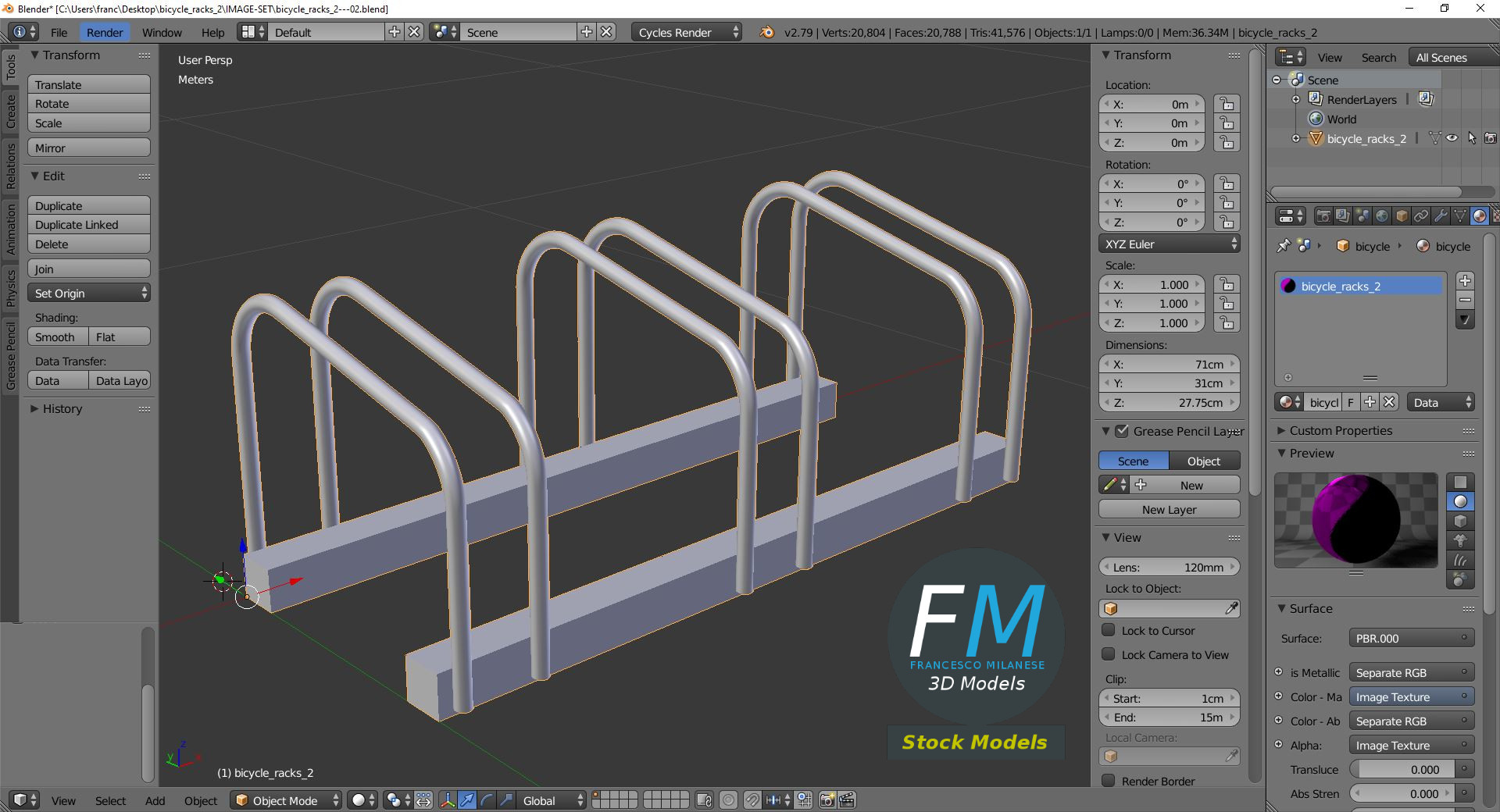The width and height of the screenshot is (1500, 812).
Task: Switch to the Create tab in tool shelf
Action: pyautogui.click(x=10, y=111)
